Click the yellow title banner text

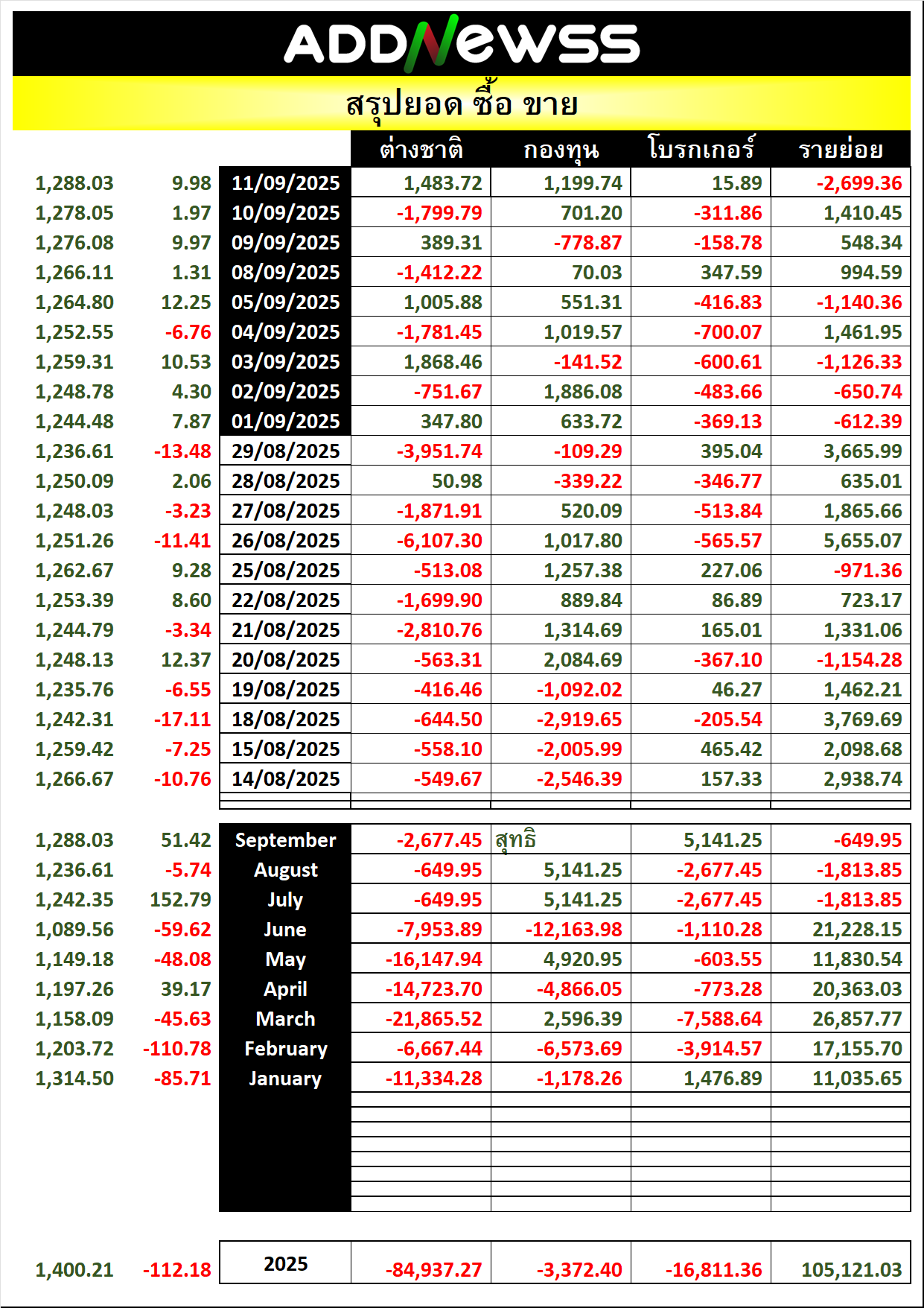point(462,104)
